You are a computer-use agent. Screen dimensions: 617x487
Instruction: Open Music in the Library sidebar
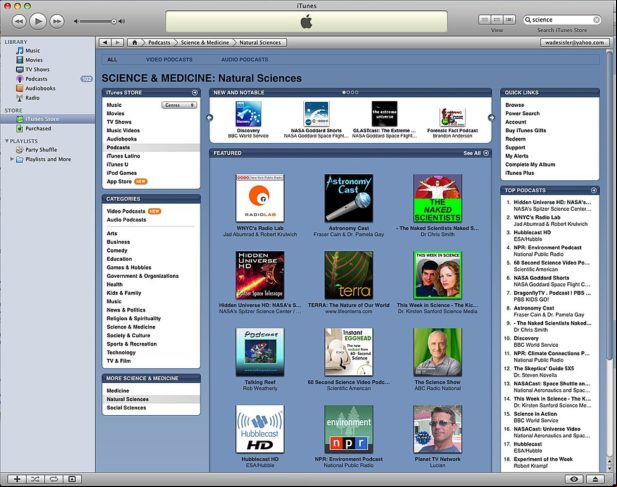click(32, 50)
